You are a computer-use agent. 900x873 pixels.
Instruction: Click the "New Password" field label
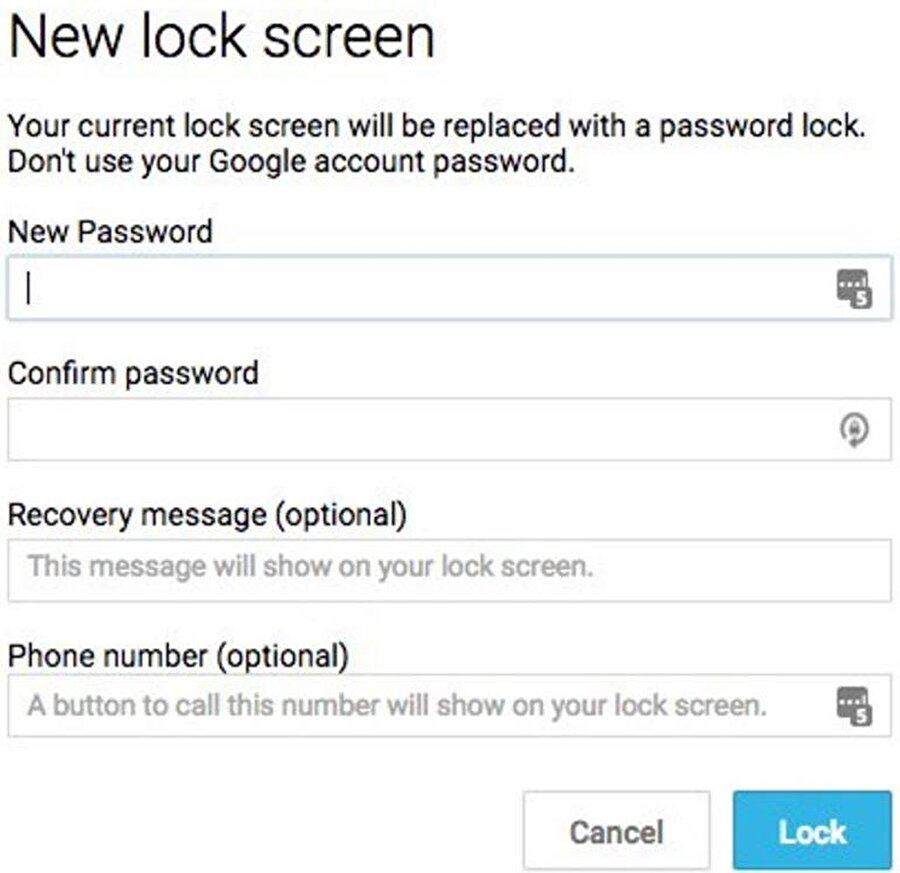[110, 232]
